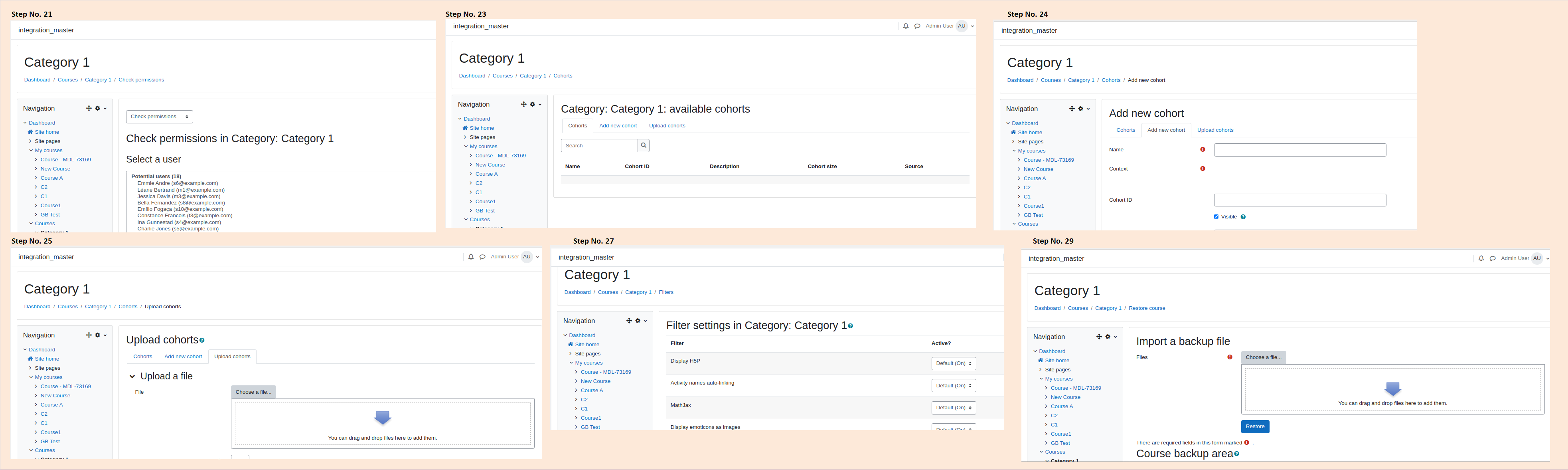Open GB Test in Step 29 navigation
The image size is (1568, 470).
click(x=1060, y=443)
